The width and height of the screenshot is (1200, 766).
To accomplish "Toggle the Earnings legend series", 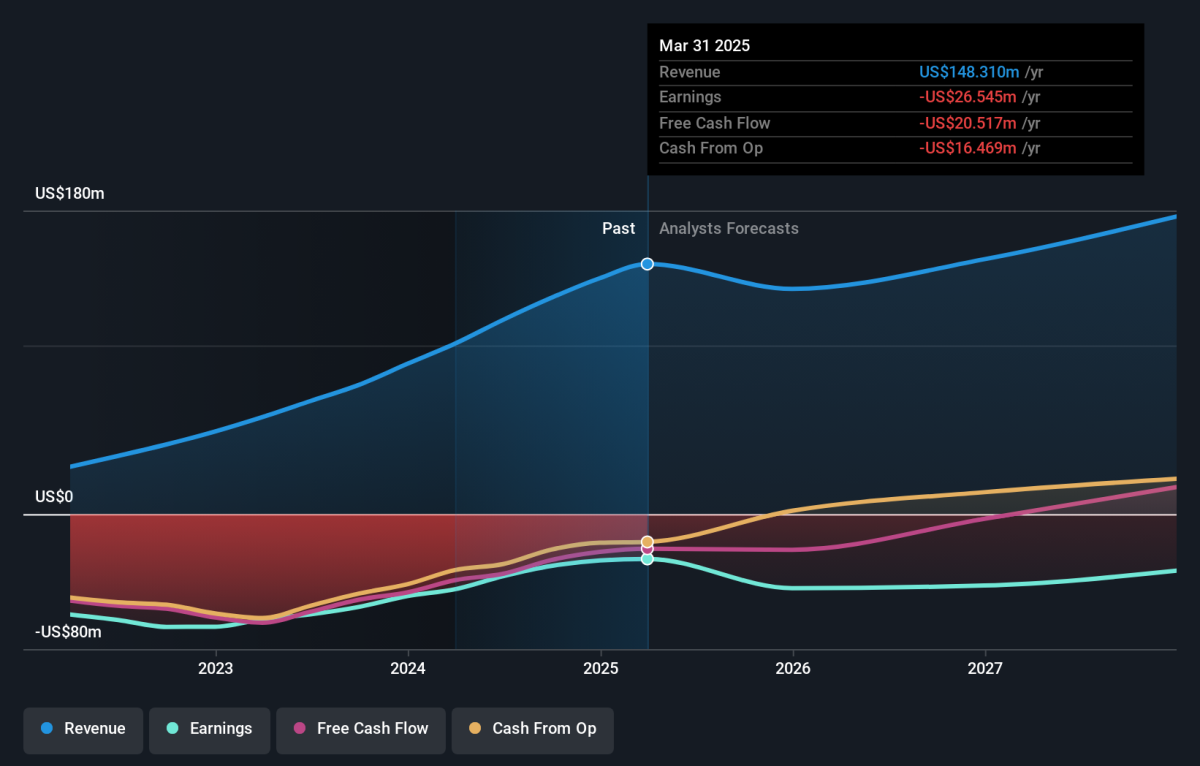I will pos(210,729).
